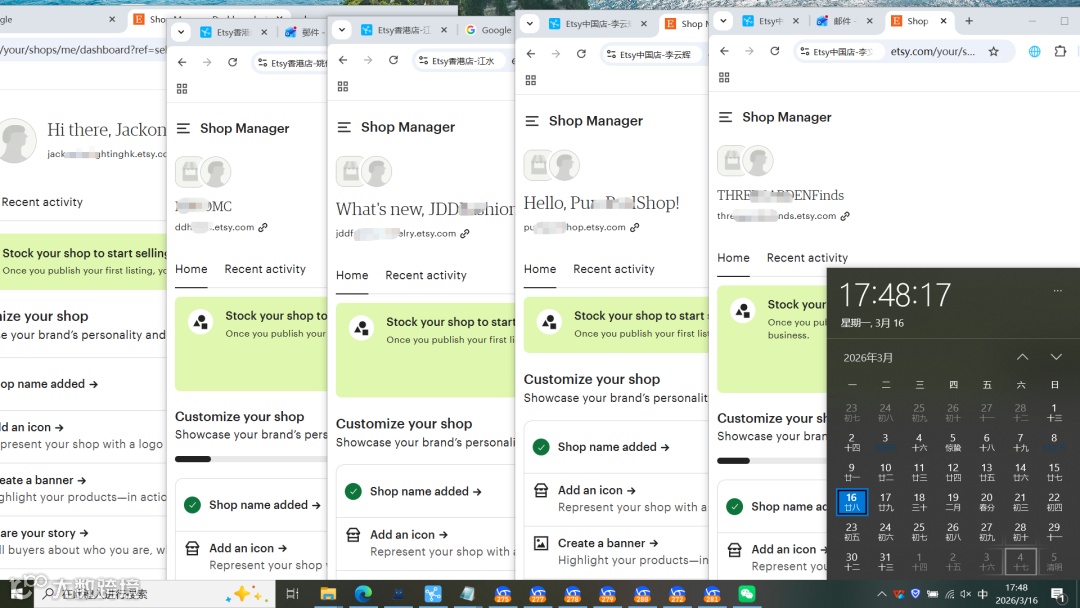Viewport: 1080px width, 608px height.
Task: Click the grid apps icon in JDD window
Action: (x=343, y=86)
